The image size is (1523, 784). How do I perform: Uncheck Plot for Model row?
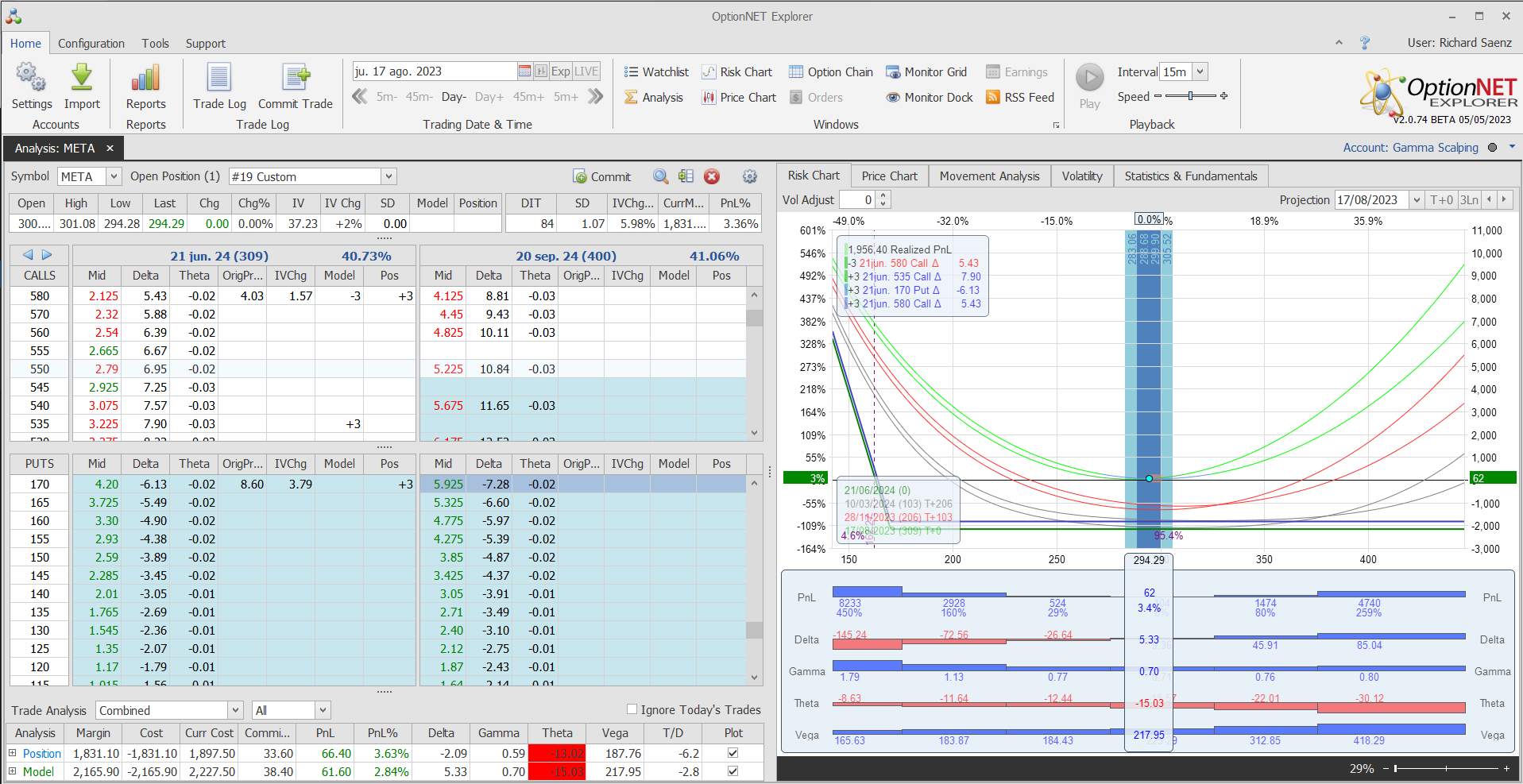(x=733, y=771)
